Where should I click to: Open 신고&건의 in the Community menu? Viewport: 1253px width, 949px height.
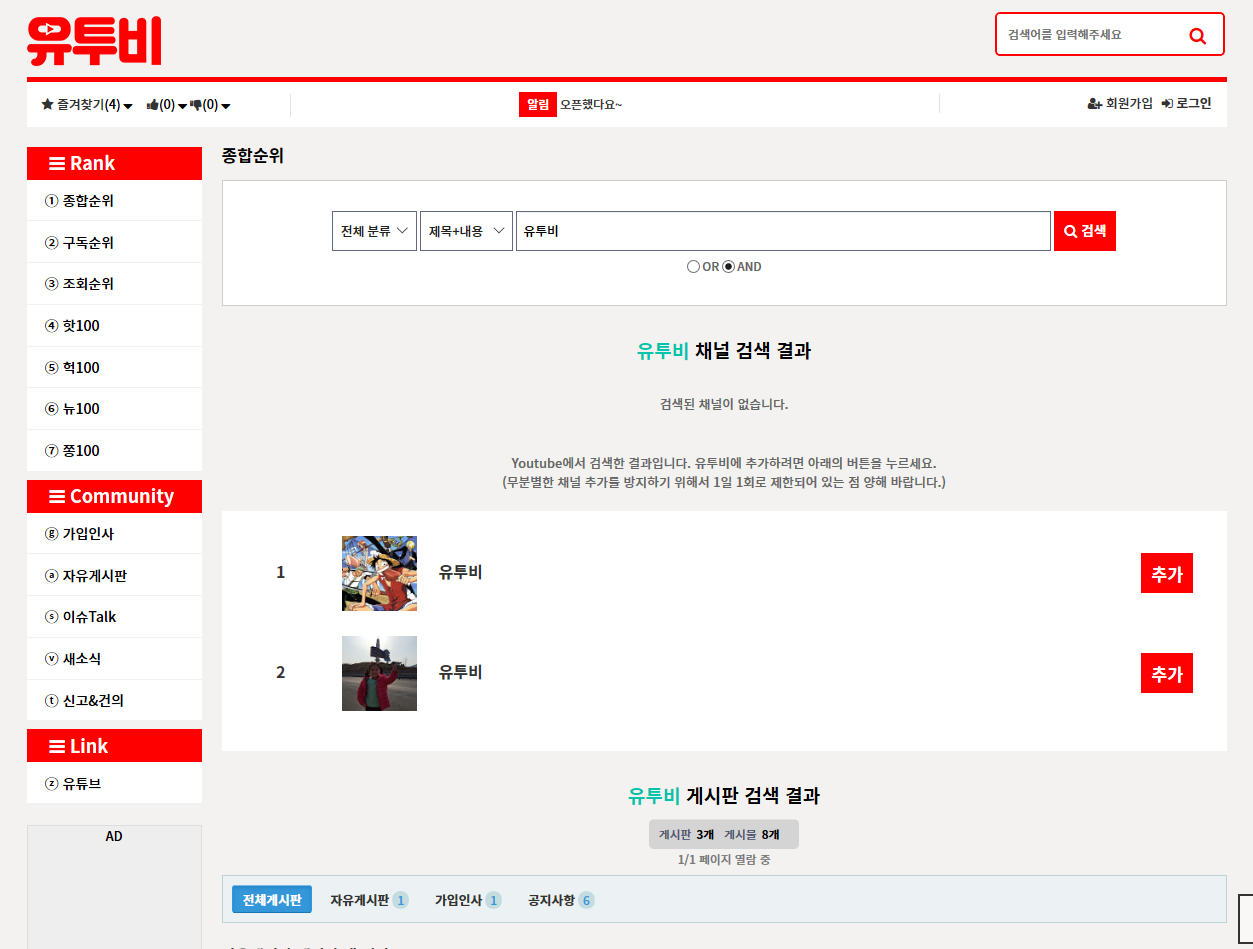click(114, 701)
